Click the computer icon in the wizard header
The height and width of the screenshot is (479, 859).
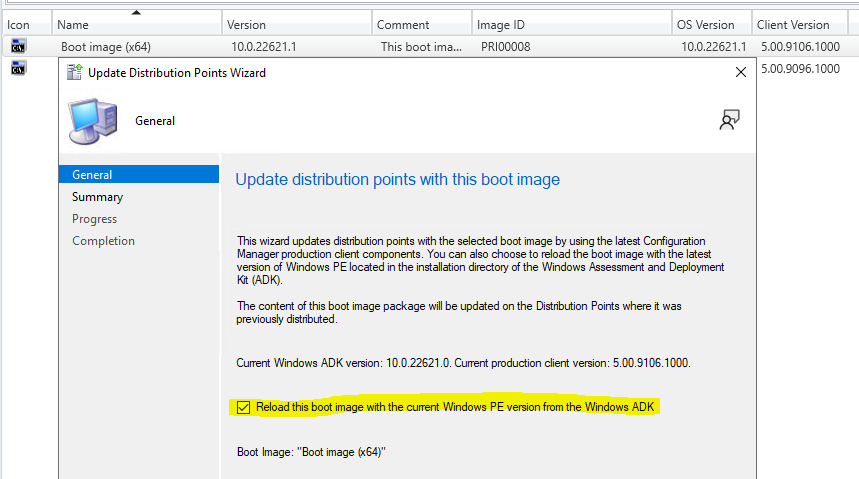point(92,121)
